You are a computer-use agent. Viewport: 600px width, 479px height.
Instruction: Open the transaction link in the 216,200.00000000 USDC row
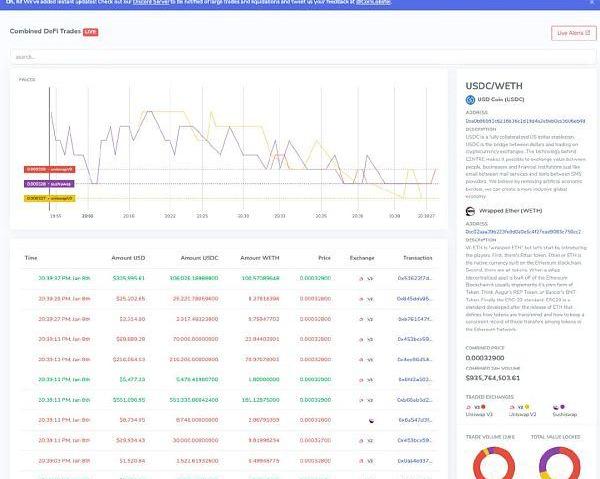[415, 359]
